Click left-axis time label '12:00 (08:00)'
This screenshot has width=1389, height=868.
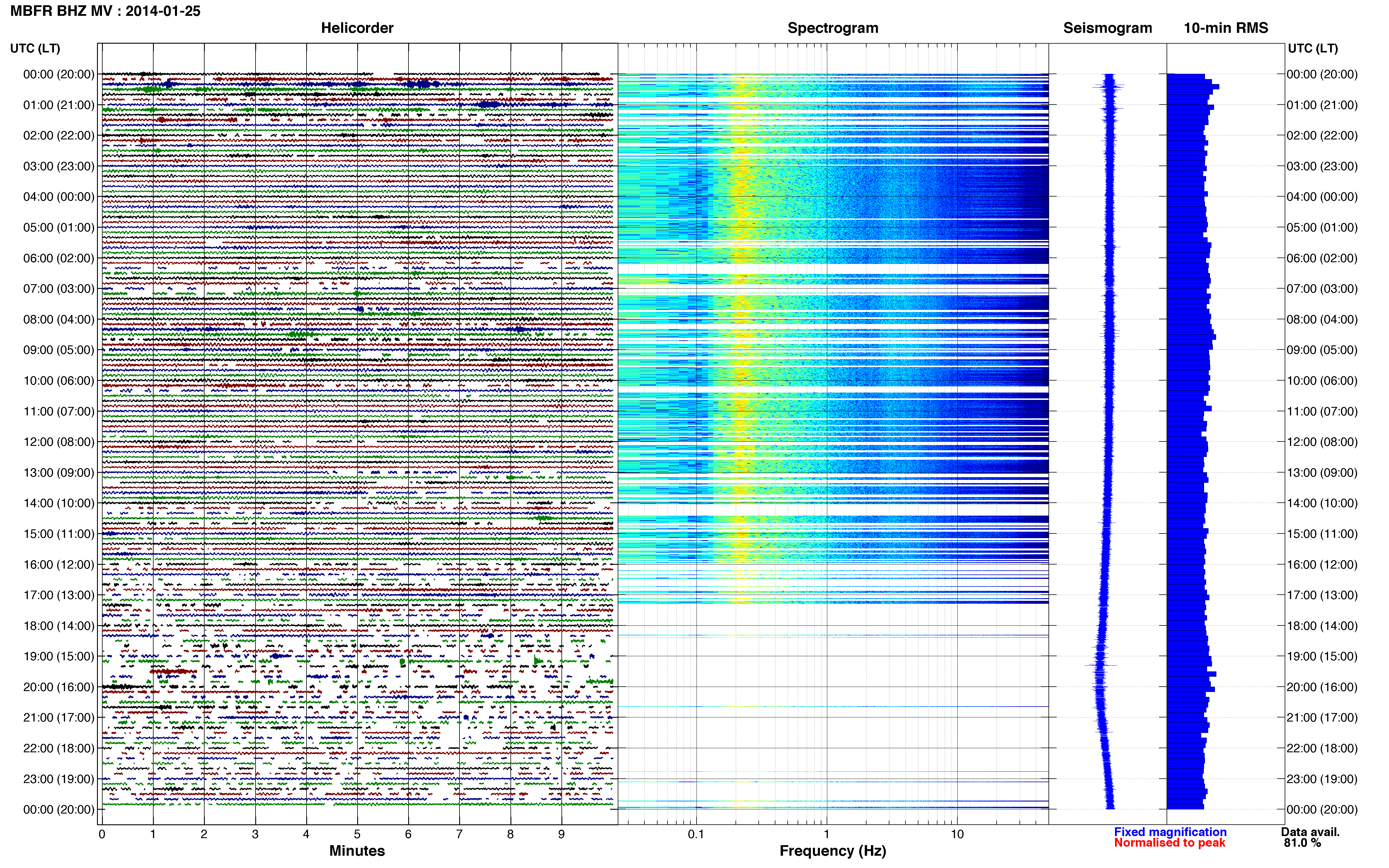(x=59, y=442)
